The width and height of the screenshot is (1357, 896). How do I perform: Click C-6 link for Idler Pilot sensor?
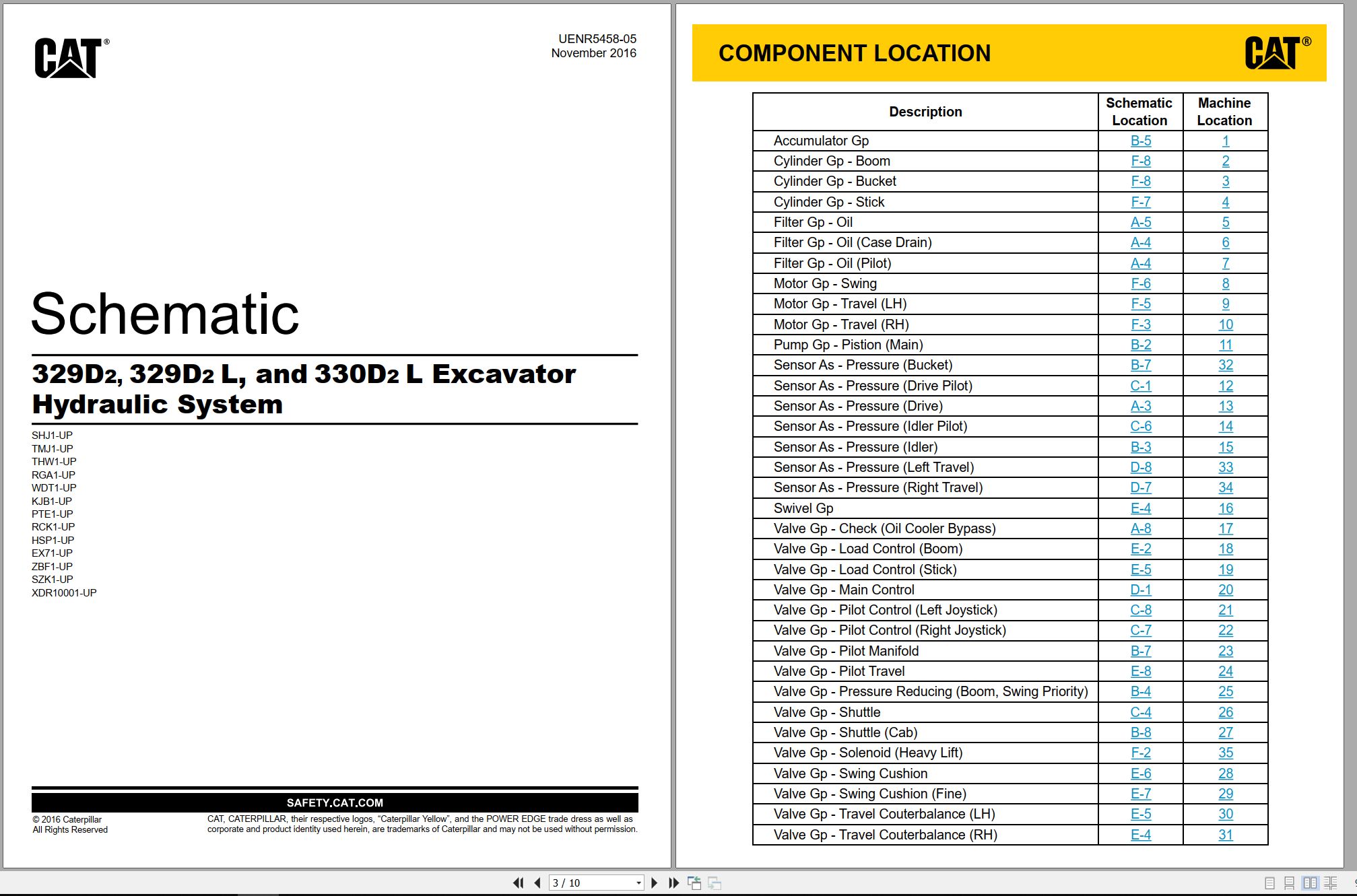click(1141, 426)
